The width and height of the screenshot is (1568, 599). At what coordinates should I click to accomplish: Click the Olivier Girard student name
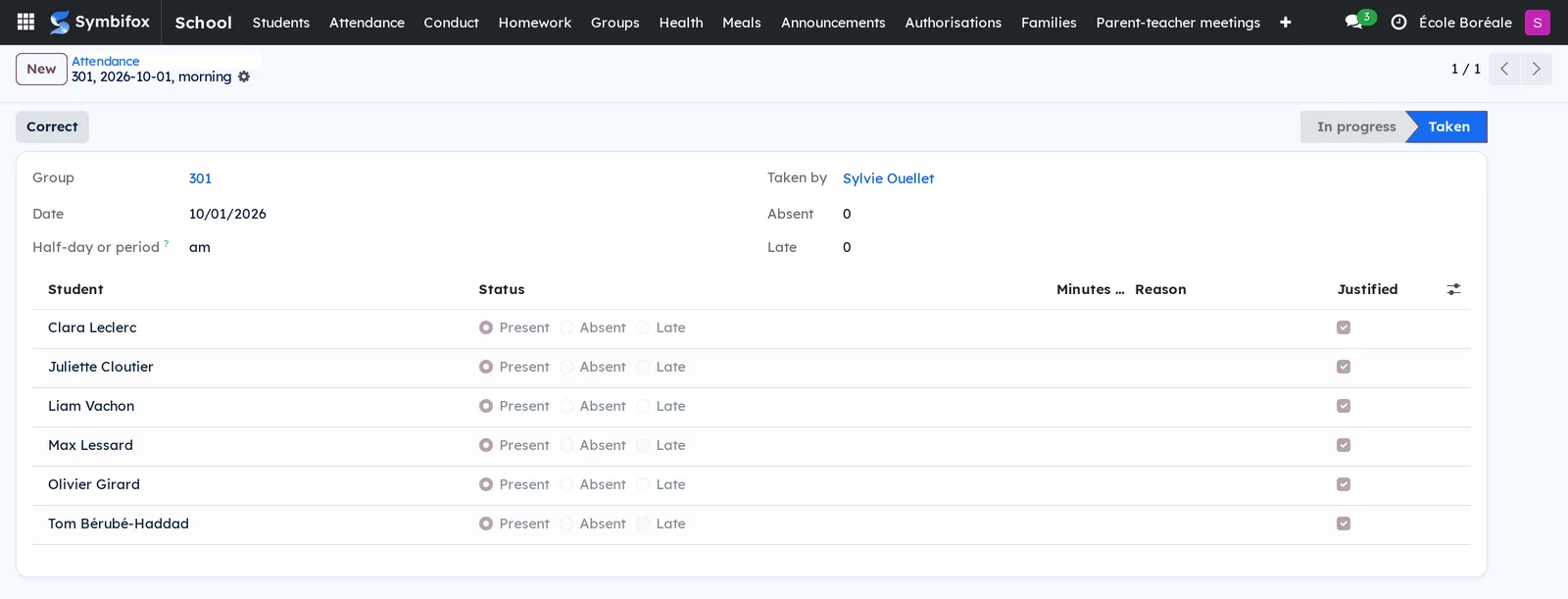tap(94, 484)
